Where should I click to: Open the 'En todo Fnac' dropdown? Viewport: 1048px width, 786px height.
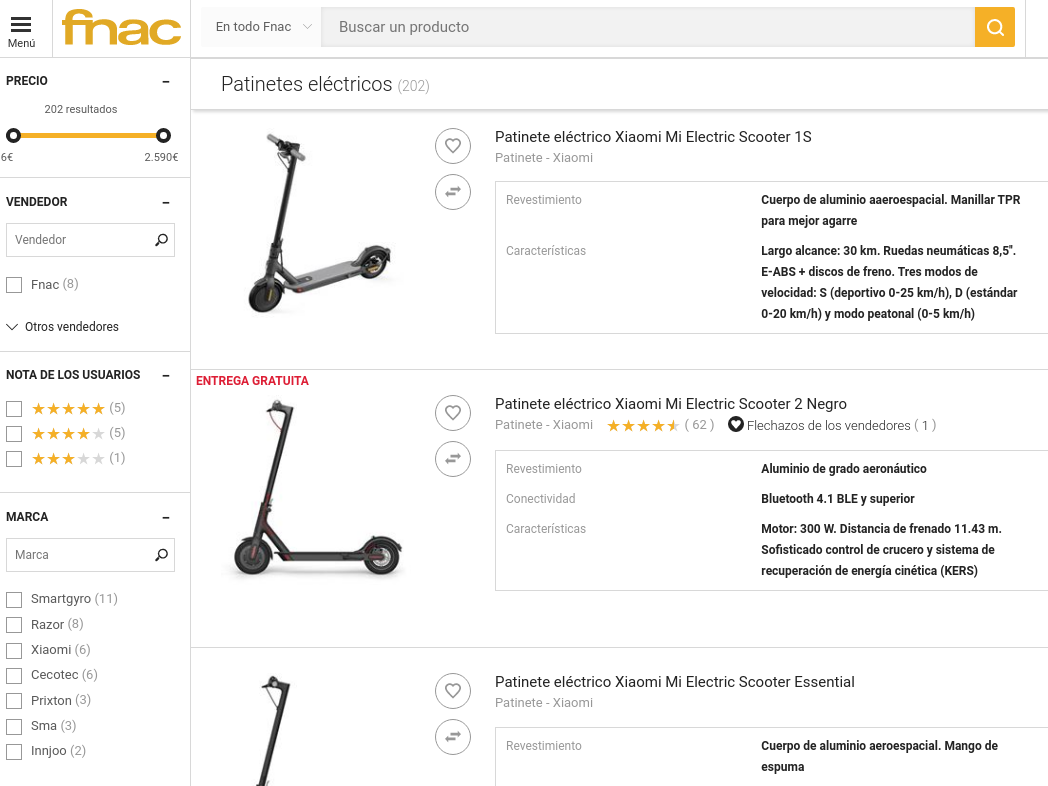[263, 27]
